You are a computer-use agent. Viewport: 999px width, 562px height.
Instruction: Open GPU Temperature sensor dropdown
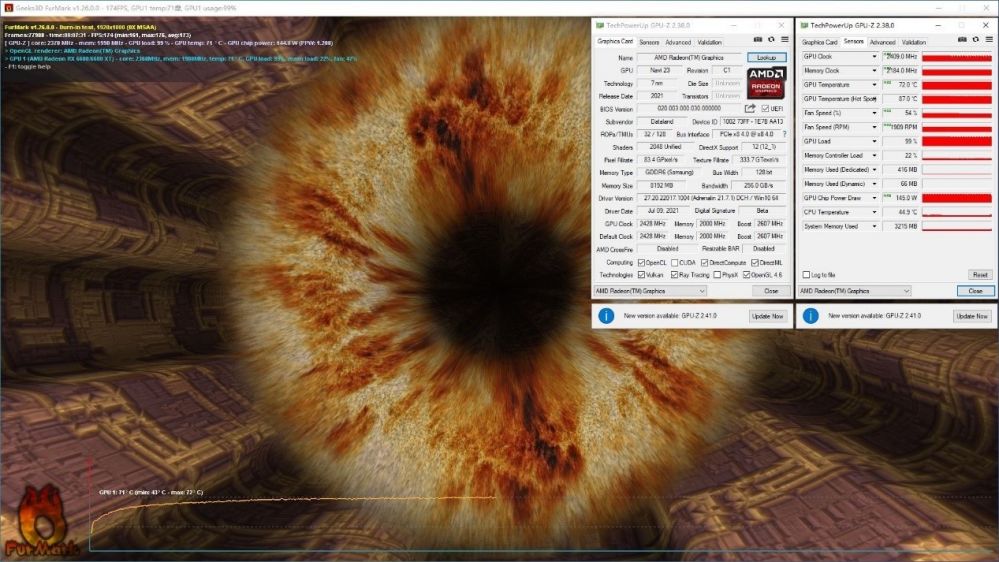pos(874,85)
